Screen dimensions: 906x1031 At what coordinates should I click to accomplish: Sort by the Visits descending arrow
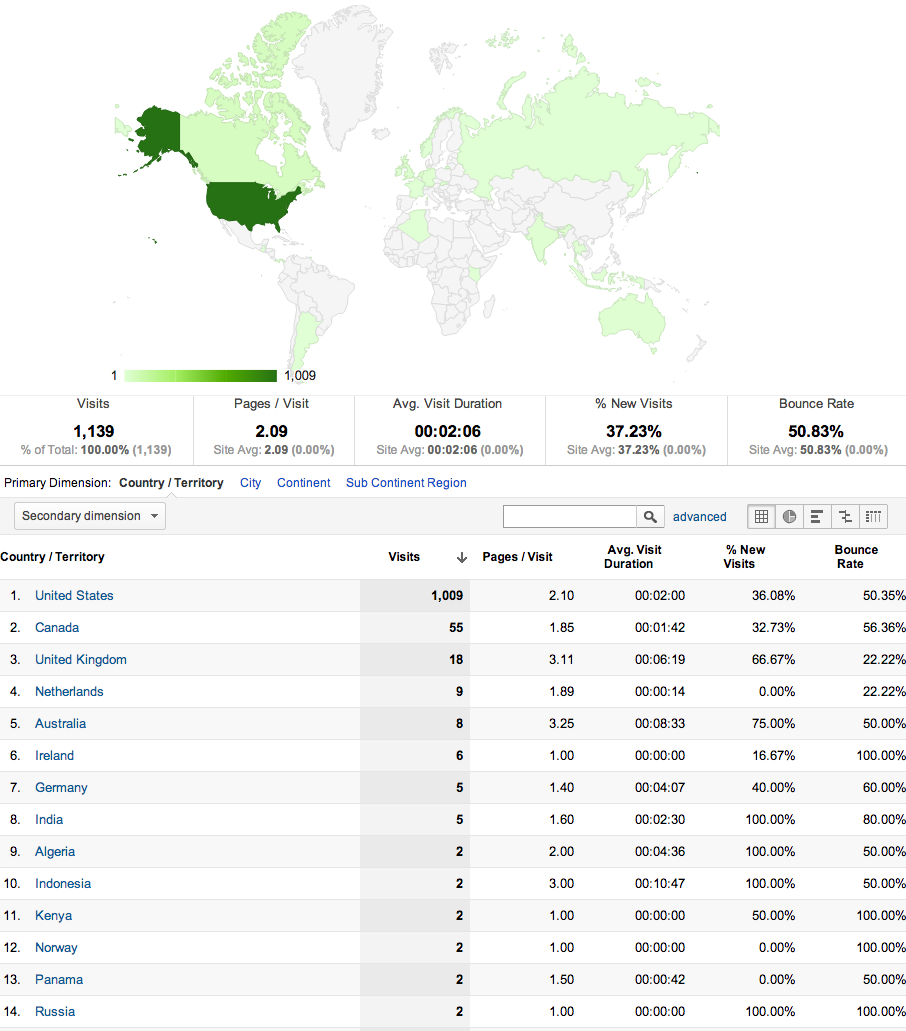[x=462, y=558]
